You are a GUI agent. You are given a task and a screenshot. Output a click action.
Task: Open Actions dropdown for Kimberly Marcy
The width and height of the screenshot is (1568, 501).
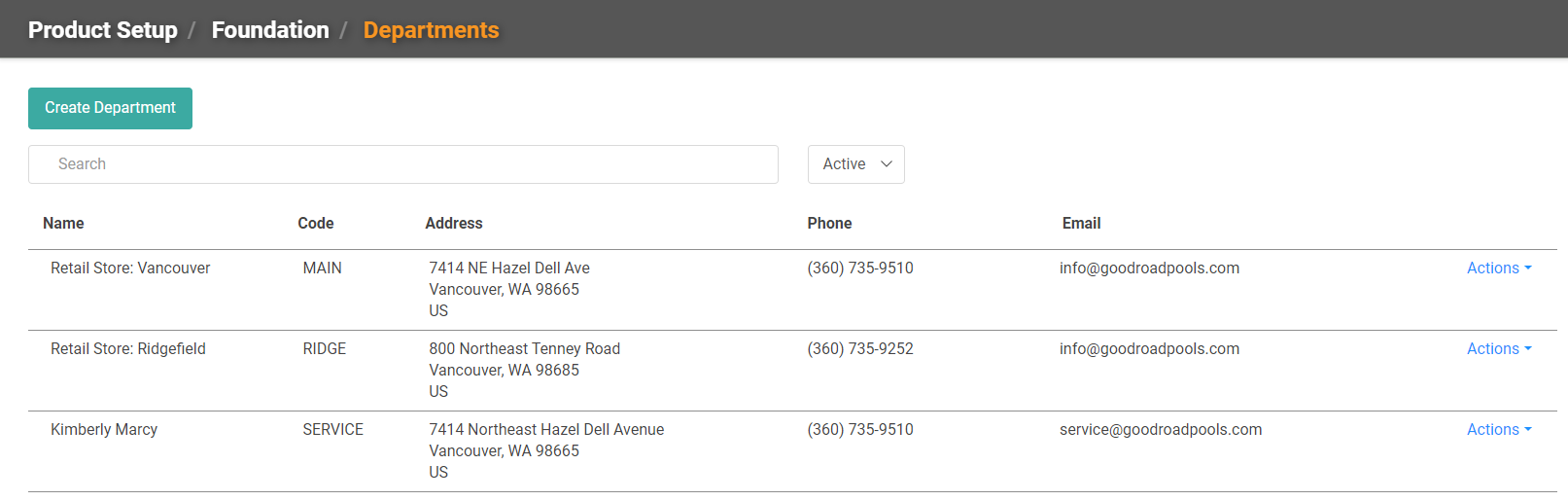(x=1499, y=429)
